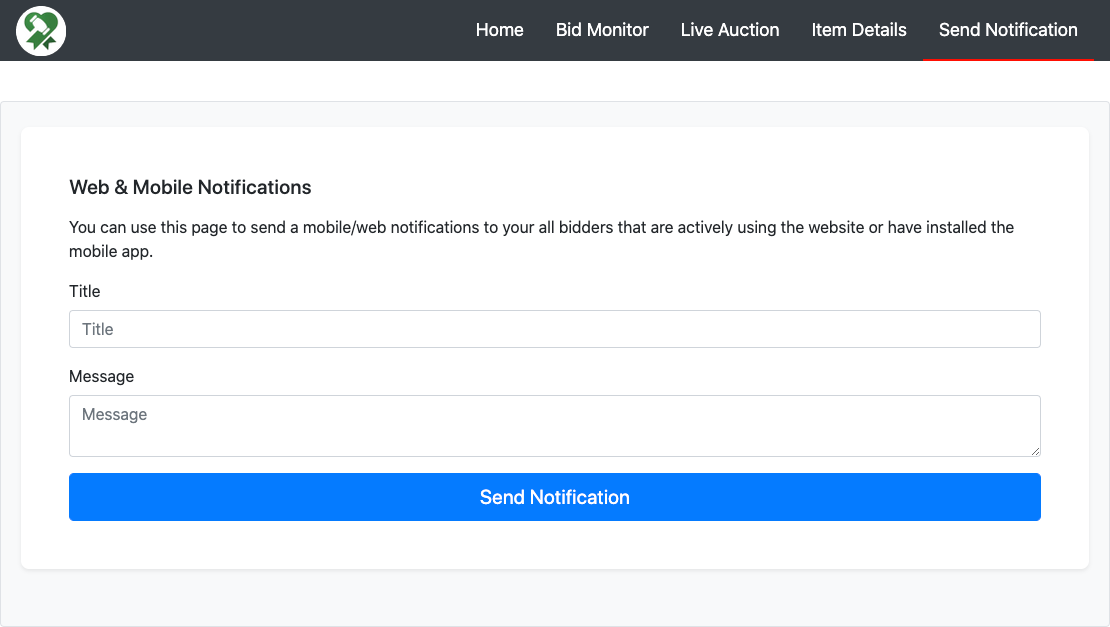Image resolution: width=1110 pixels, height=627 pixels.
Task: Switch to the Live Auction page
Action: tap(729, 30)
